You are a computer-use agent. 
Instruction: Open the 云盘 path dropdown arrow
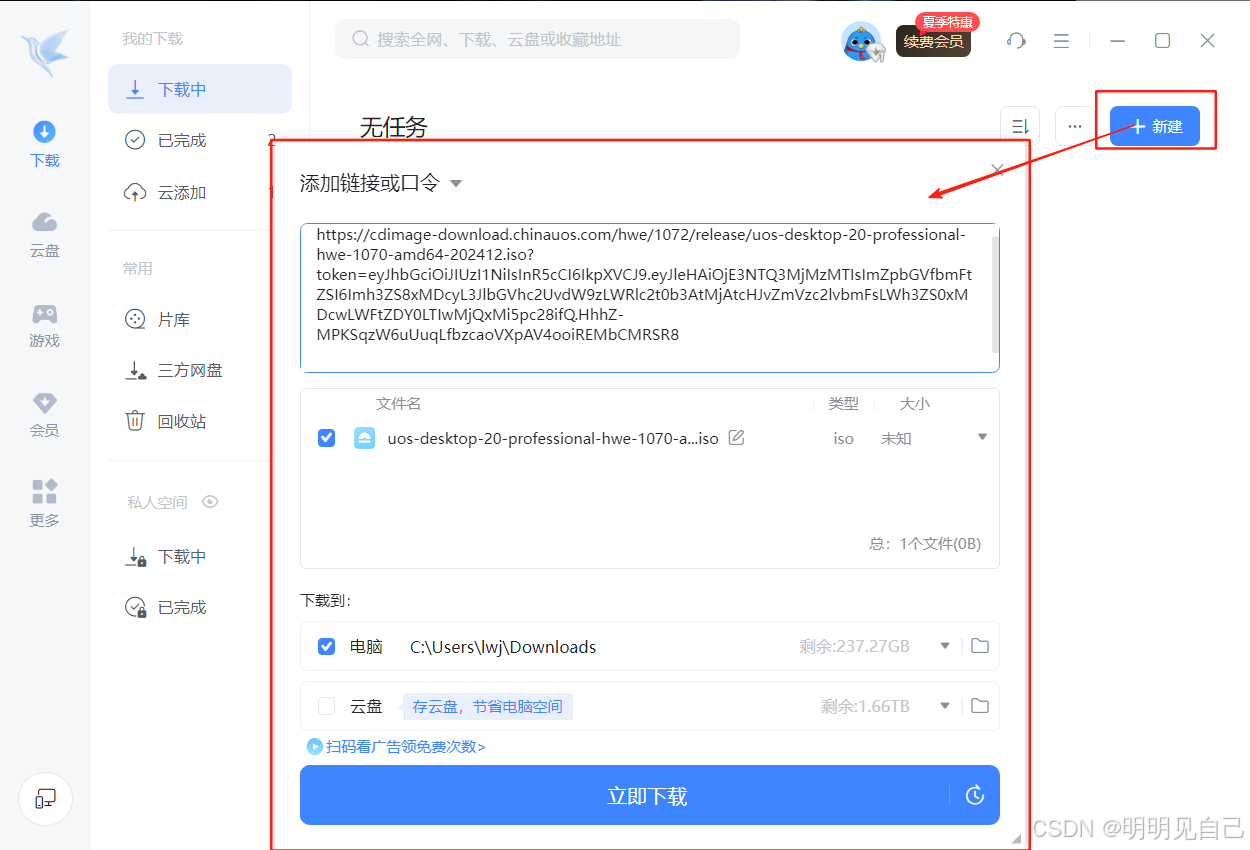[x=945, y=706]
